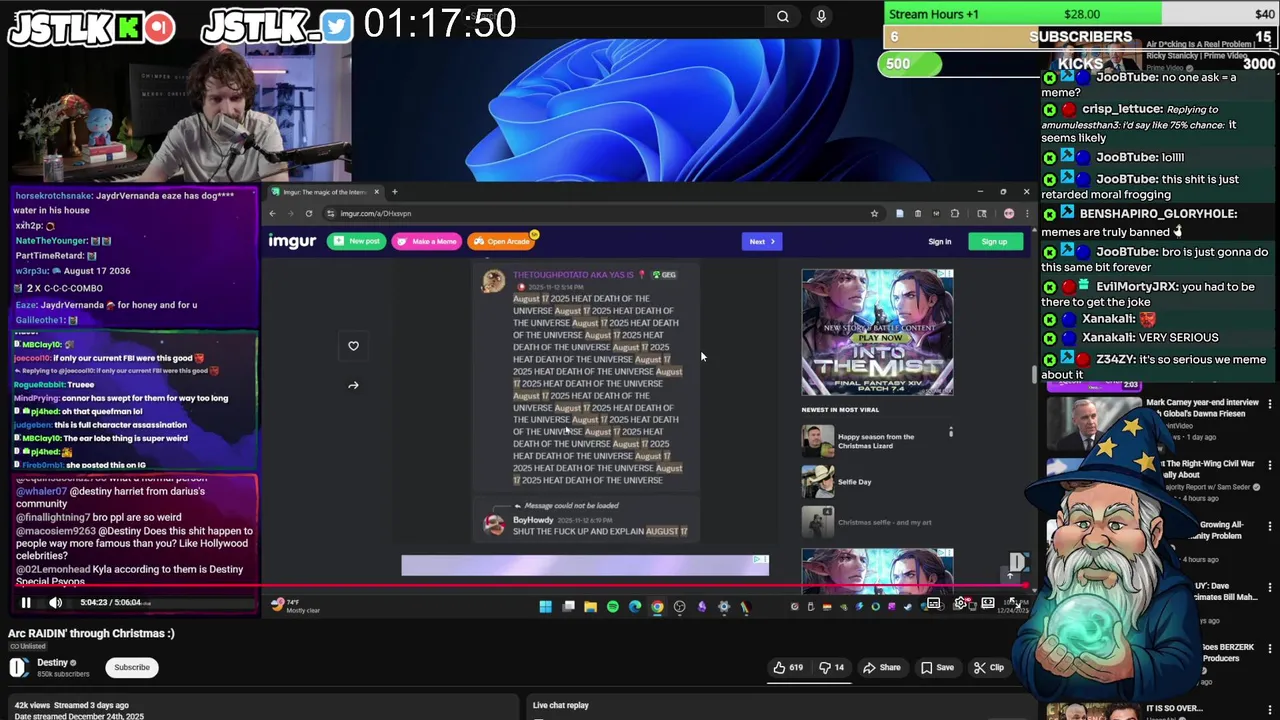
Task: Open imgur Open Arcade button
Action: pos(502,241)
